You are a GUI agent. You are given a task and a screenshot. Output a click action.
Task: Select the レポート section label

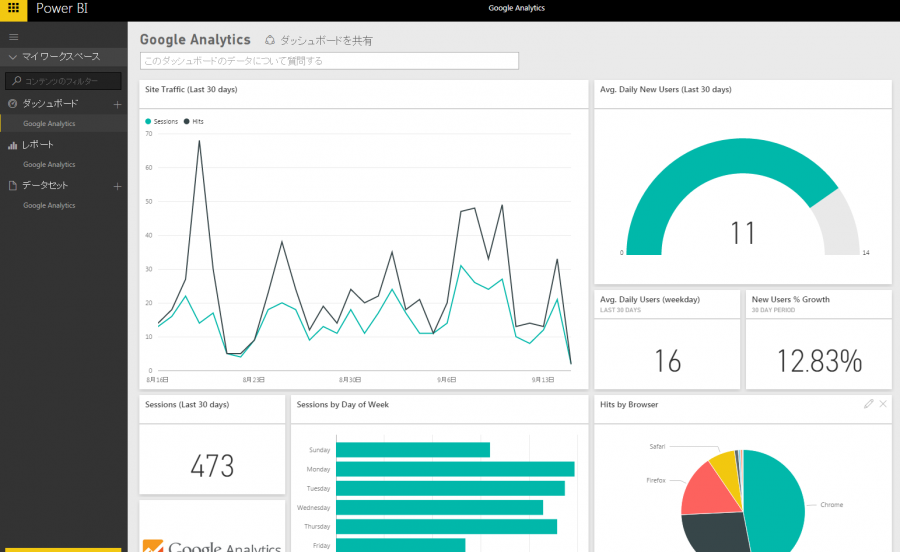pos(38,145)
